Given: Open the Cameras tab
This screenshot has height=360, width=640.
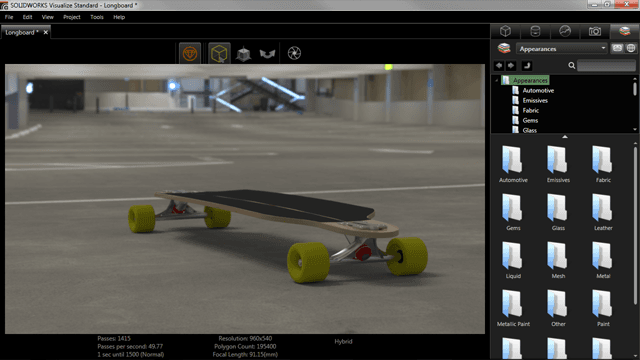Looking at the screenshot, I should pyautogui.click(x=595, y=31).
